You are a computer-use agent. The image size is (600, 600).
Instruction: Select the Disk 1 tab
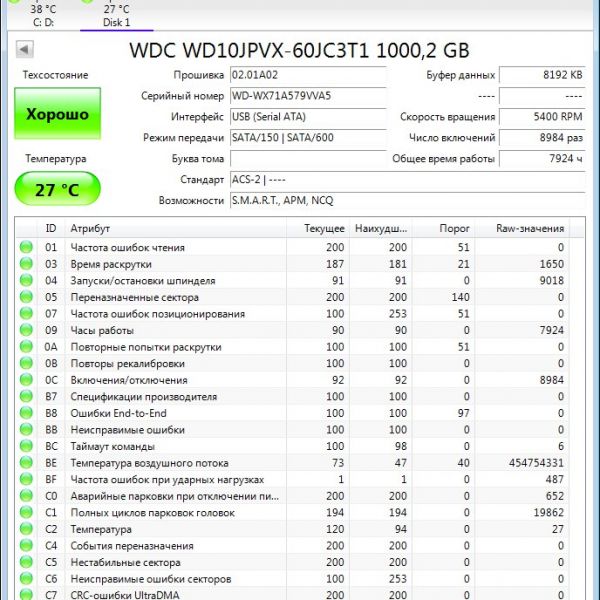pyautogui.click(x=116, y=15)
